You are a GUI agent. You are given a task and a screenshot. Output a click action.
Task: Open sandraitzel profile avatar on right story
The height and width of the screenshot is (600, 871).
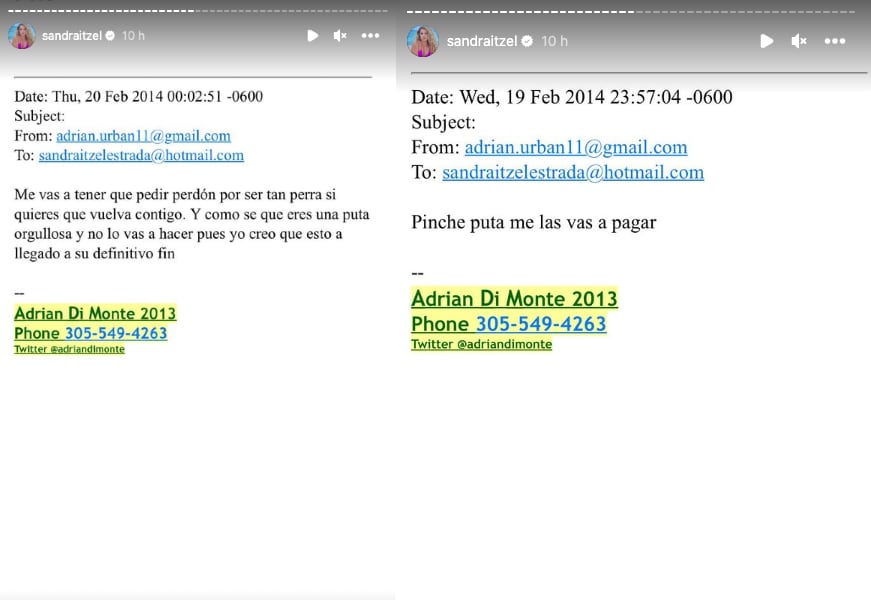423,41
